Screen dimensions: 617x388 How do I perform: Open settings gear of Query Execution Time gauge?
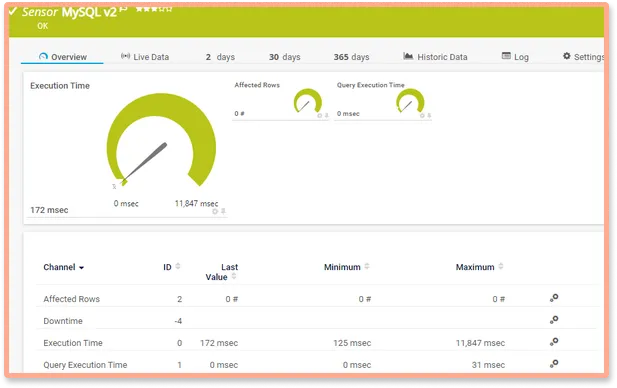click(x=422, y=115)
